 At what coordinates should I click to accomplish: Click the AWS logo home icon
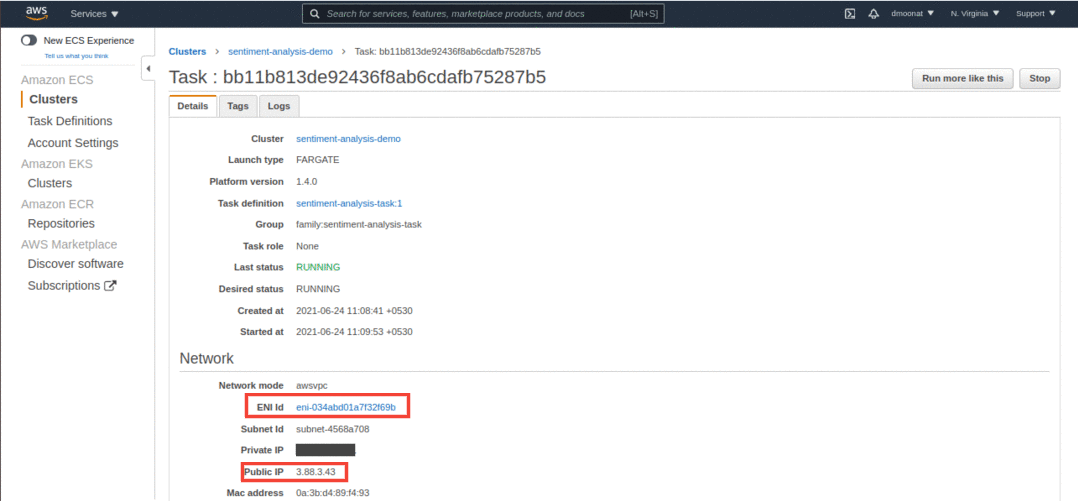click(35, 12)
